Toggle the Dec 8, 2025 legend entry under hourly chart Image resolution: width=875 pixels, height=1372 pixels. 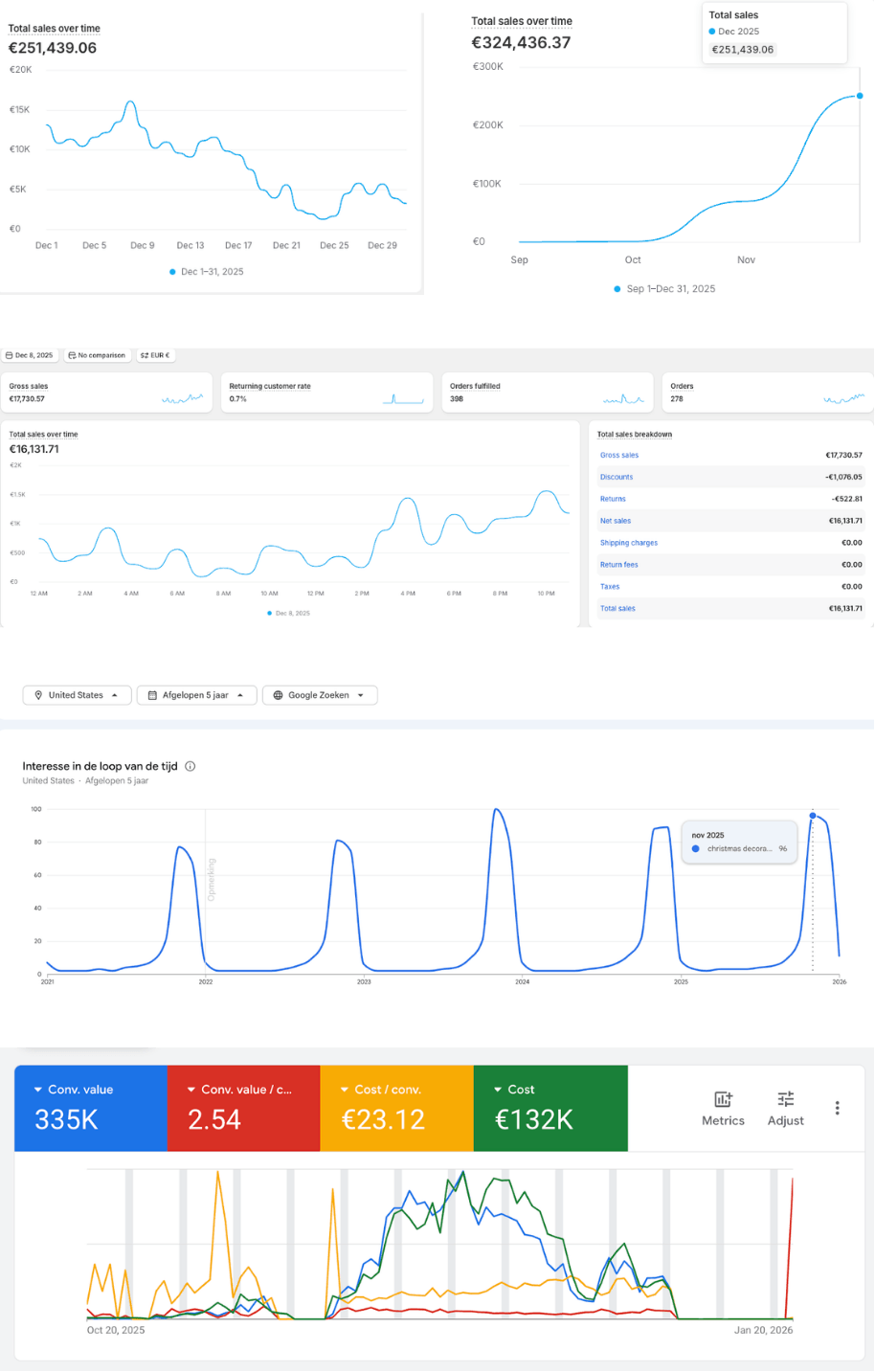pos(289,613)
